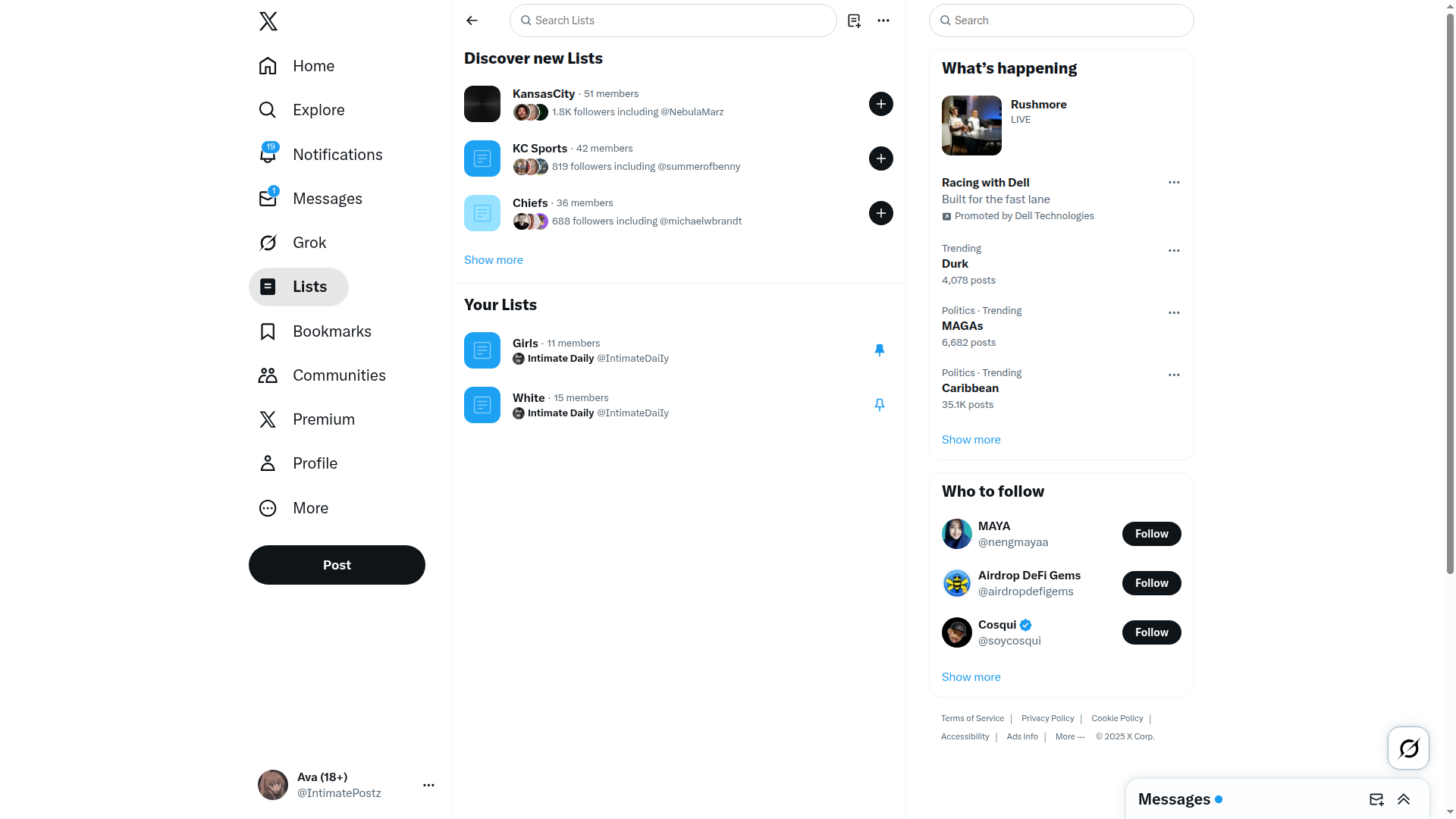The height and width of the screenshot is (819, 1456).
Task: Open Notifications bell with 19 badge
Action: tap(268, 154)
